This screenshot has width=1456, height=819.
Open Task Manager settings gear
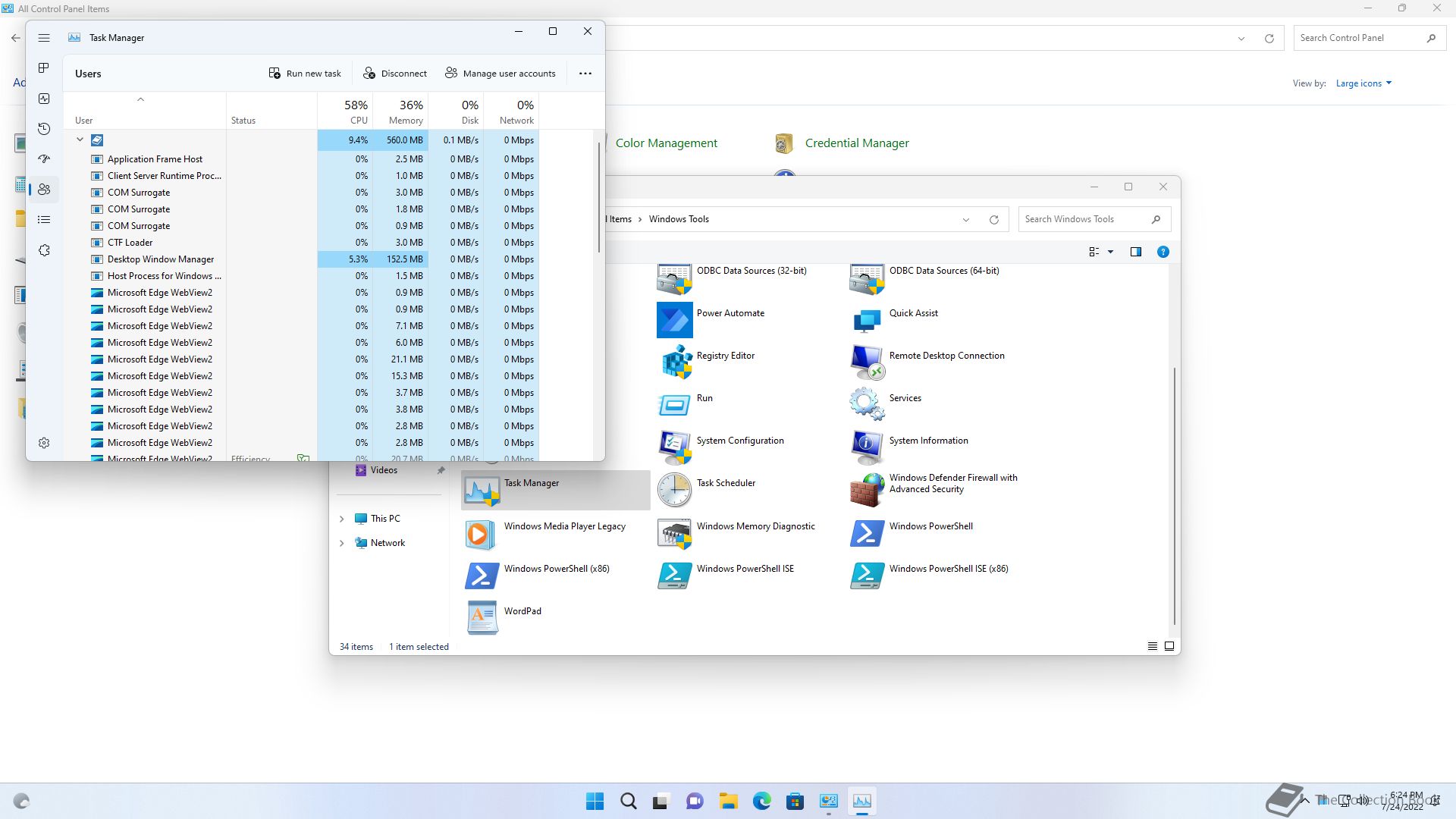point(44,443)
